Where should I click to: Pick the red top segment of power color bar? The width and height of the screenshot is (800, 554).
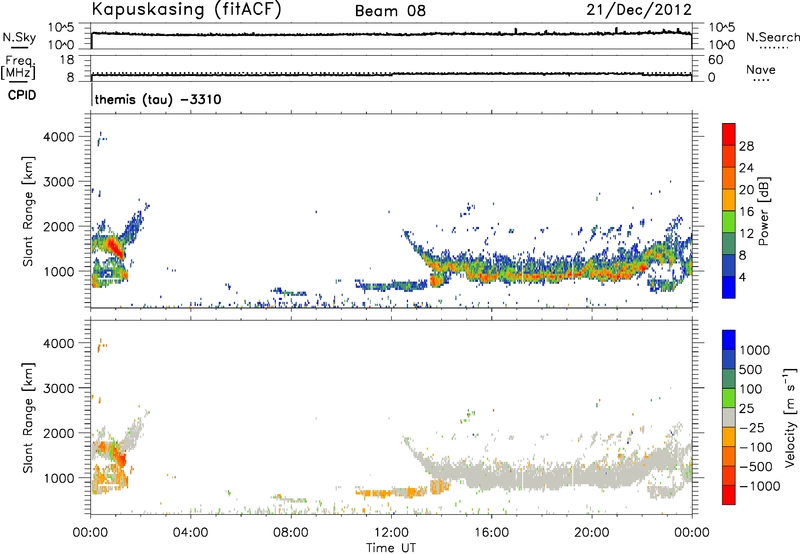click(729, 135)
